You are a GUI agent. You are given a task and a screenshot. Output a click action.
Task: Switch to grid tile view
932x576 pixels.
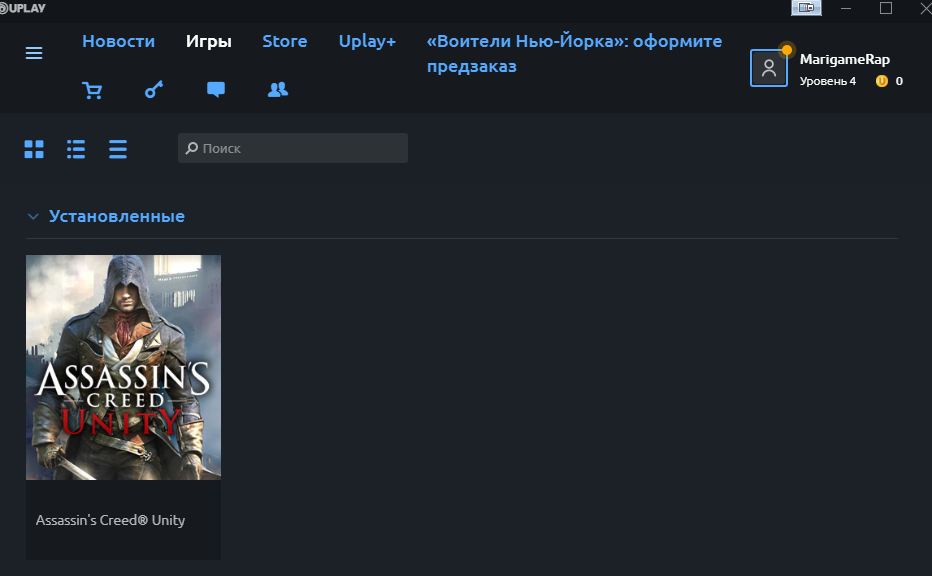click(34, 149)
